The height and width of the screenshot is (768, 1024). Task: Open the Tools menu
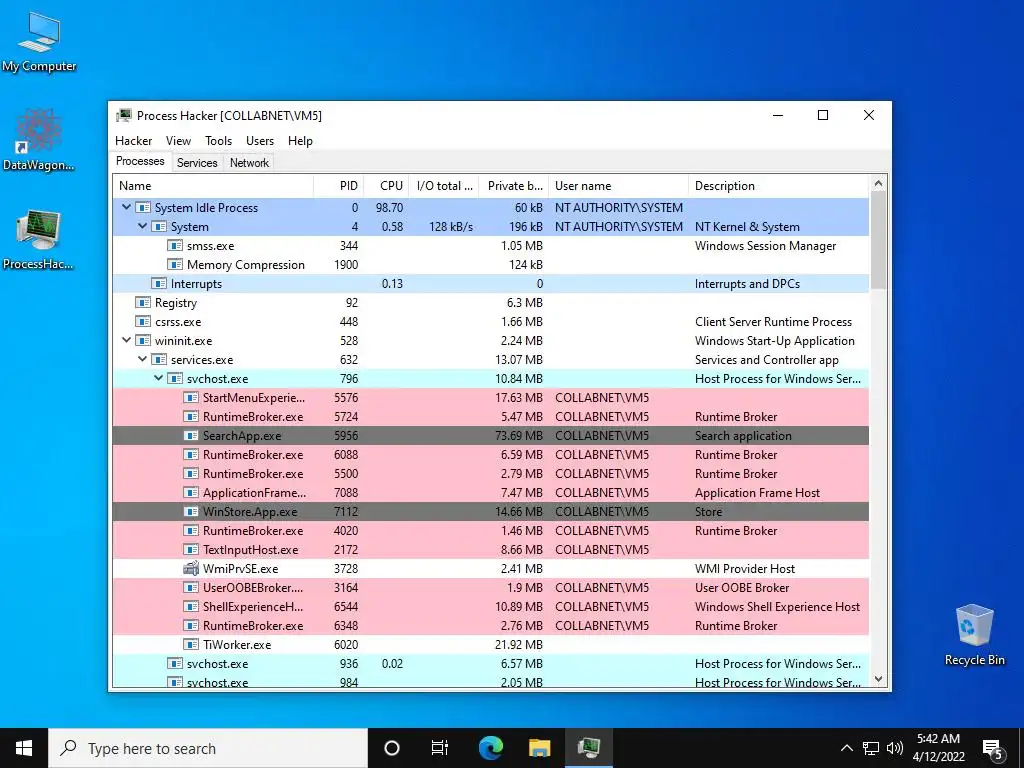coord(218,140)
